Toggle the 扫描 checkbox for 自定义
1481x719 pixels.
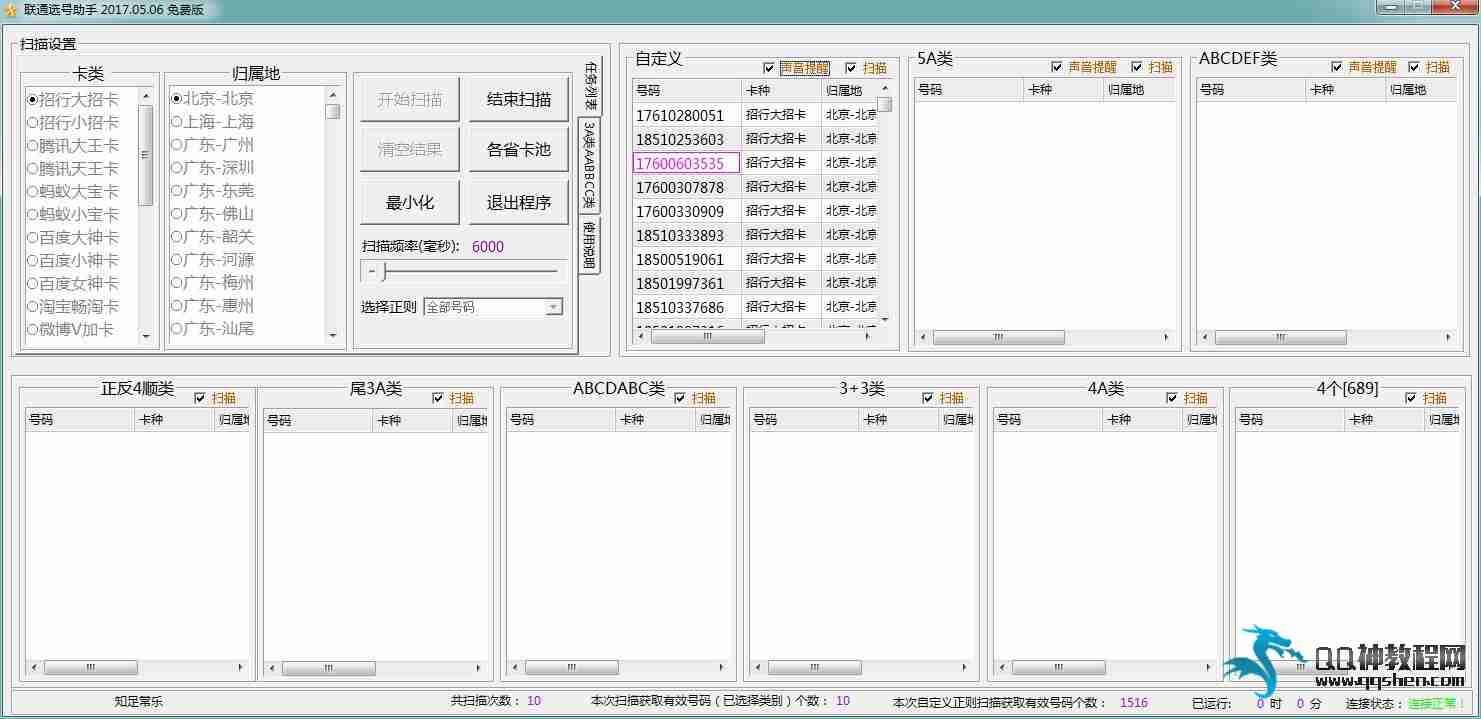click(866, 68)
